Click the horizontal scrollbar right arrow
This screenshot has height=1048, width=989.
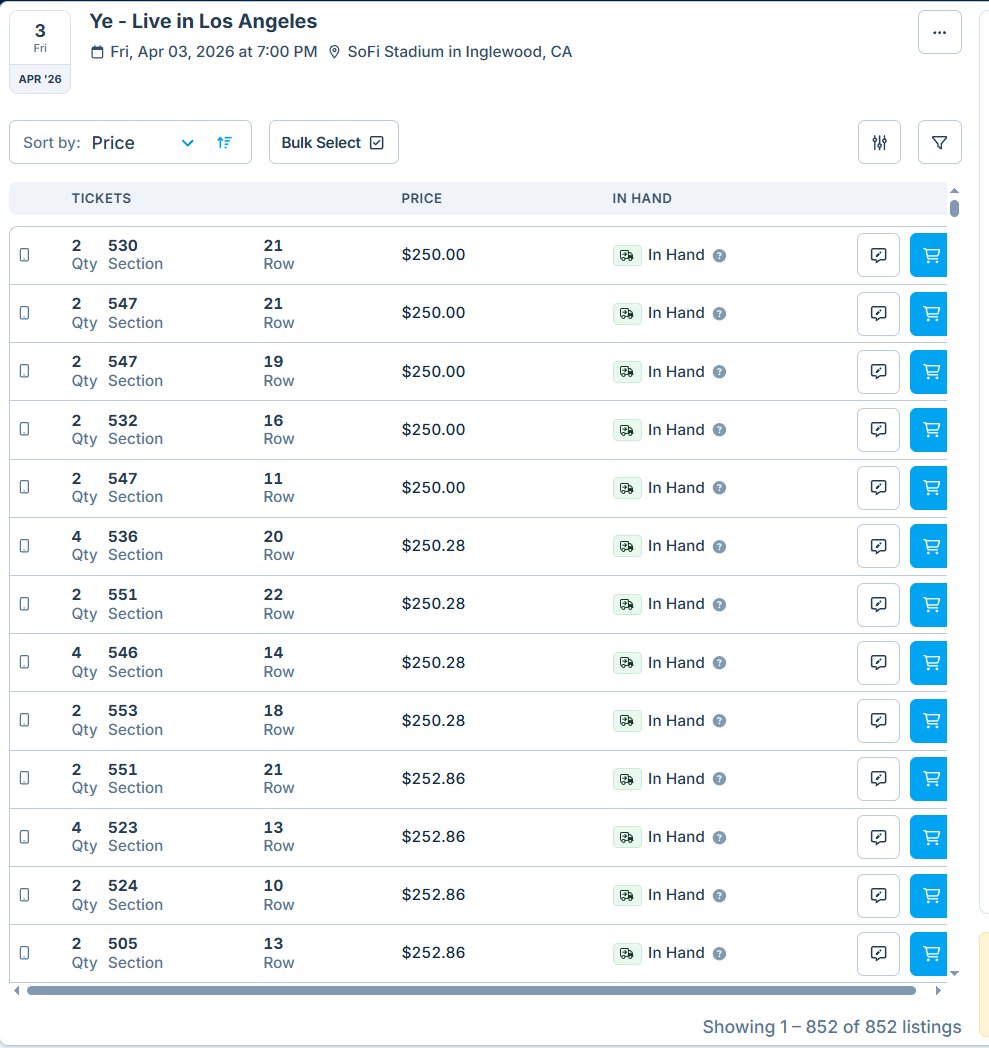coord(938,991)
